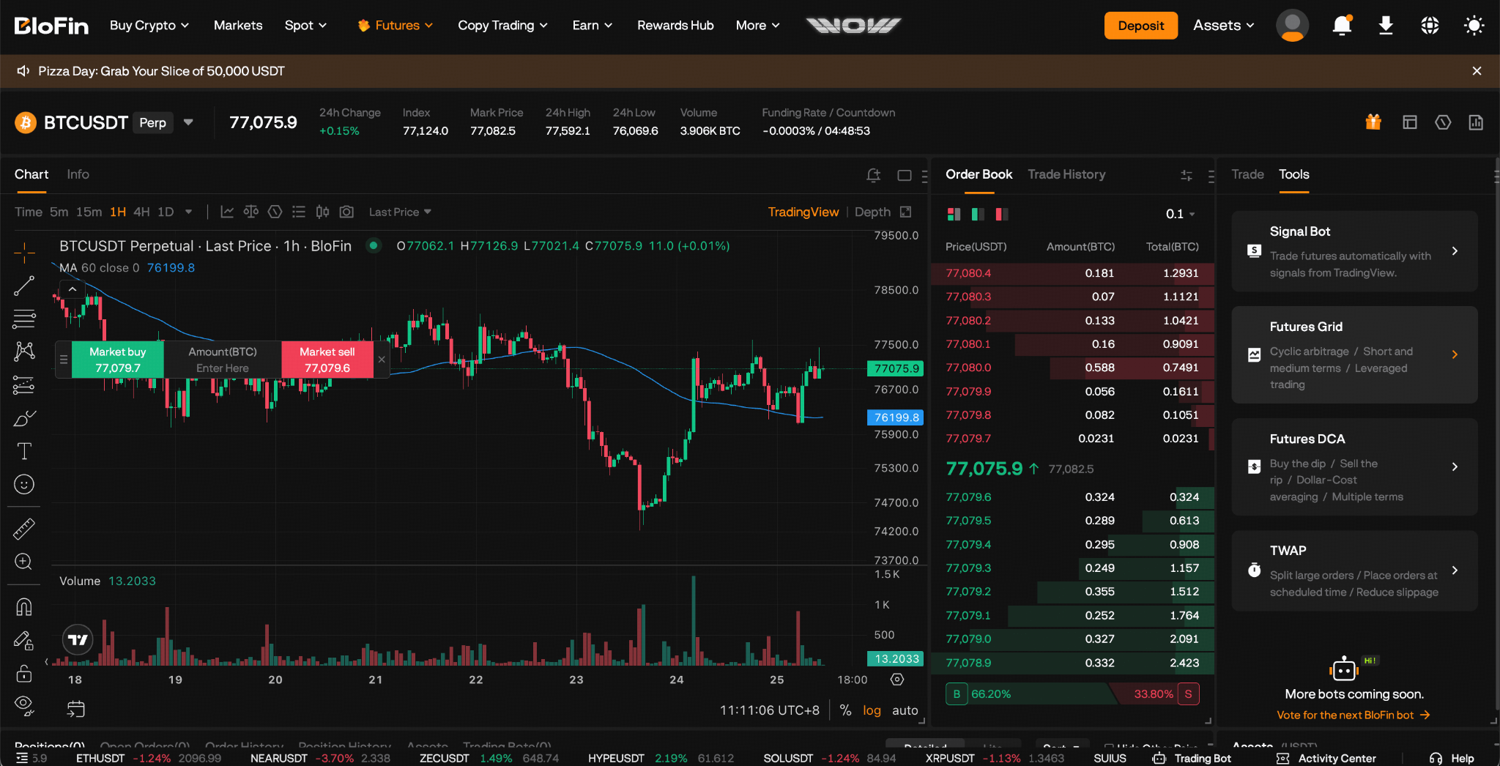Open the Fibonacci retracement tool

(x=24, y=319)
